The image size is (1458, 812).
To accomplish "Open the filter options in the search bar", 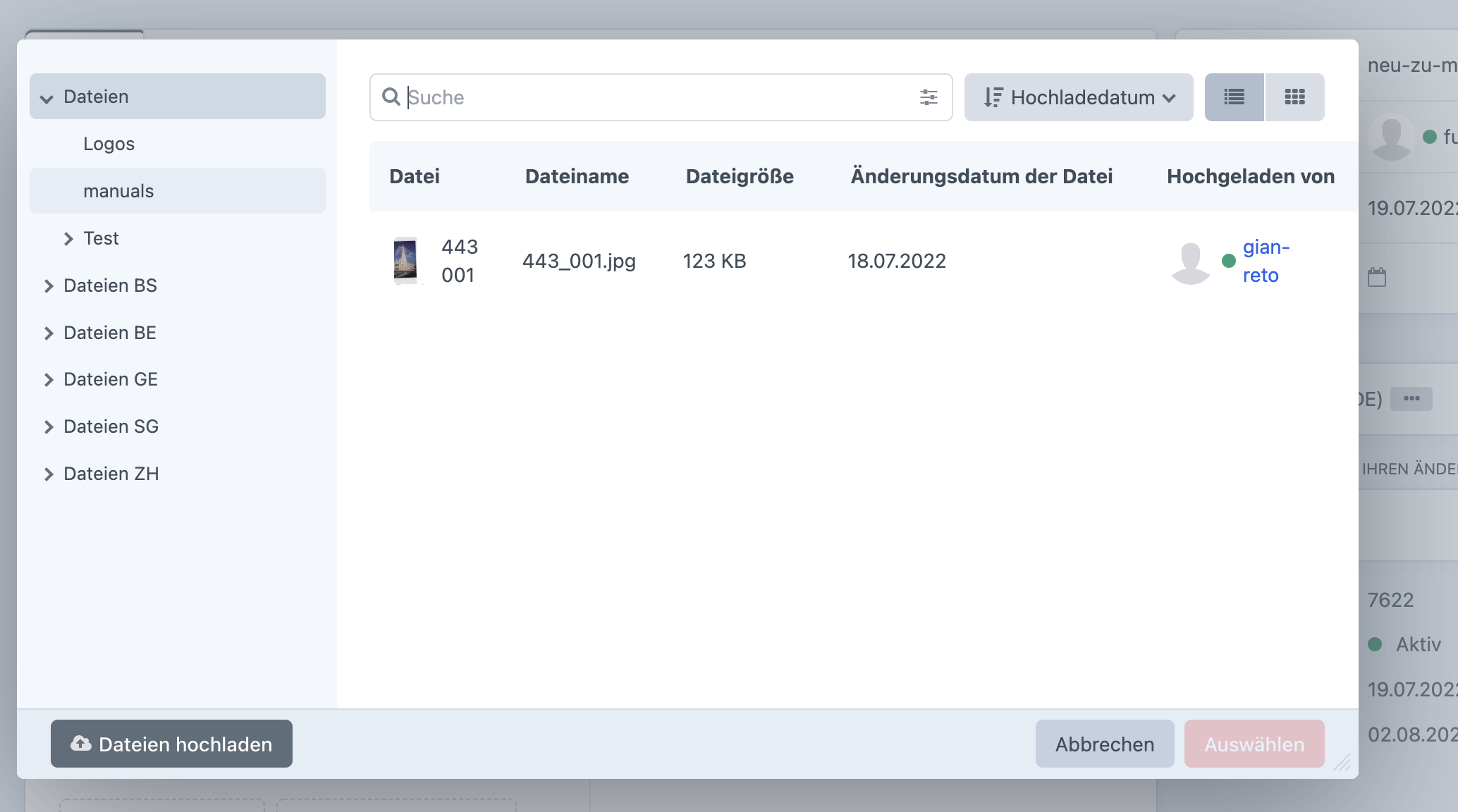I will tap(929, 97).
